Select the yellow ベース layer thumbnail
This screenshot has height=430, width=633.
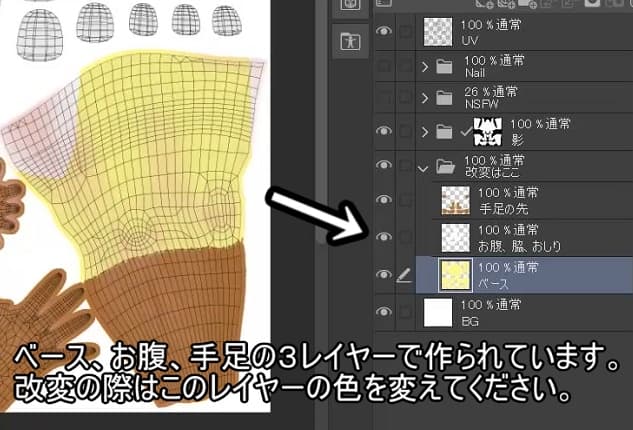455,275
